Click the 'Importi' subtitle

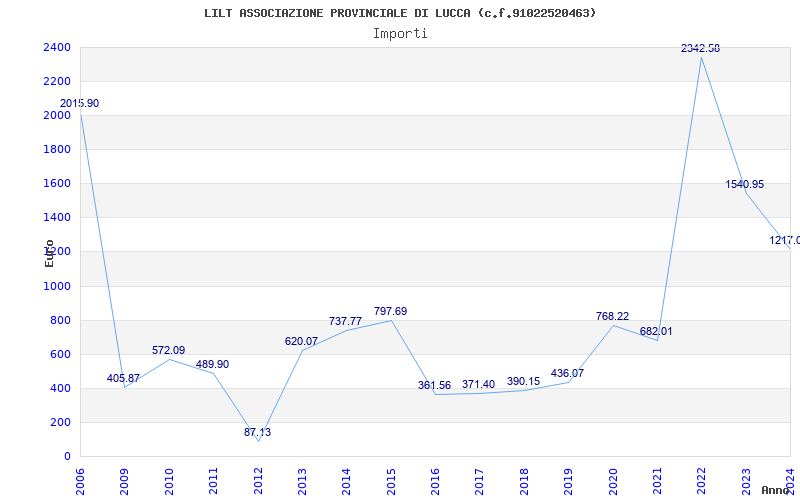tap(400, 34)
